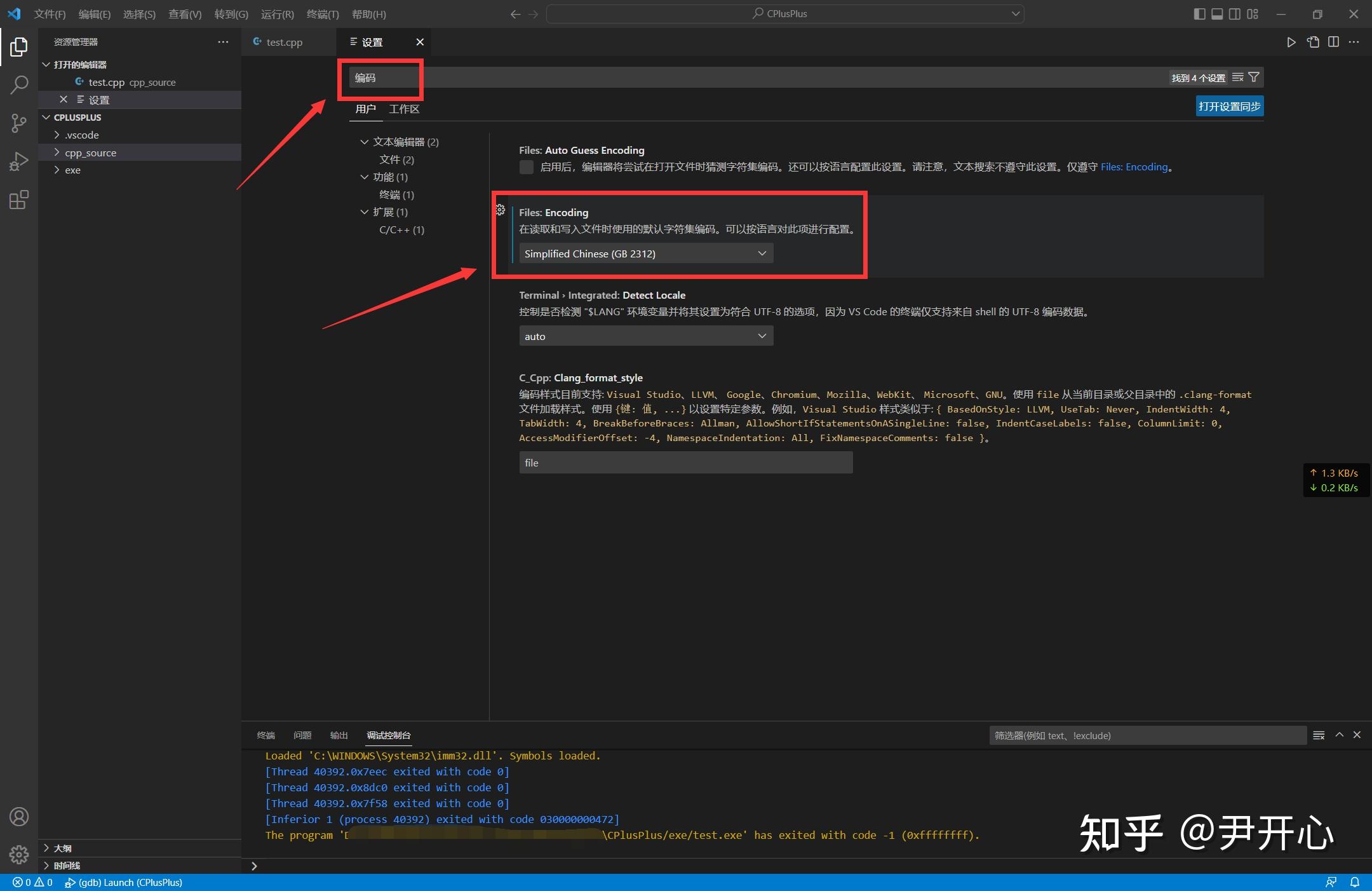Focus the debug console filter field
Viewport: 1372px width, 891px height.
tap(1147, 735)
